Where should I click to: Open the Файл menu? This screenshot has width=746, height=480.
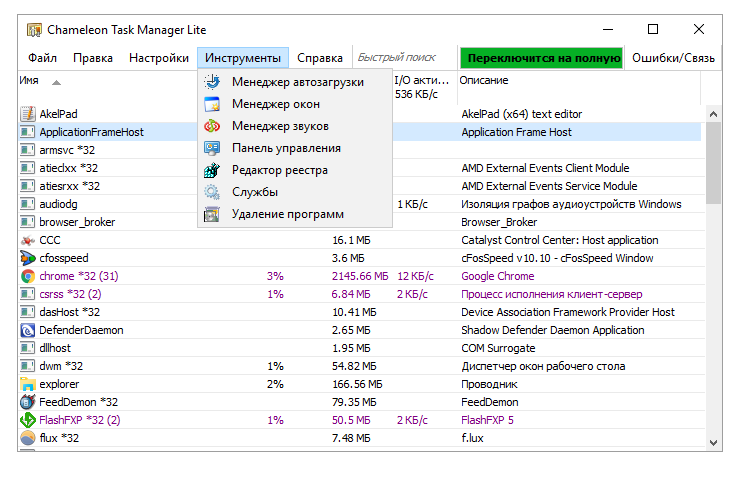[x=42, y=58]
